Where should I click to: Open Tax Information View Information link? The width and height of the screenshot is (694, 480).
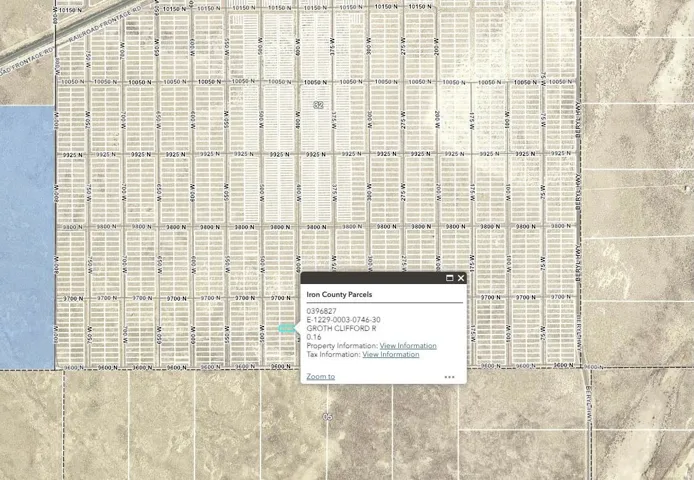(x=391, y=354)
